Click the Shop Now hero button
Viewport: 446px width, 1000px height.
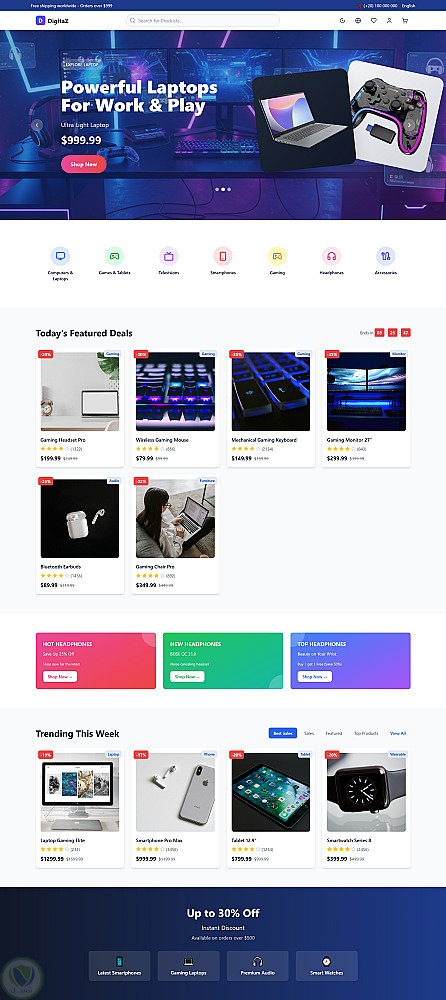(84, 164)
